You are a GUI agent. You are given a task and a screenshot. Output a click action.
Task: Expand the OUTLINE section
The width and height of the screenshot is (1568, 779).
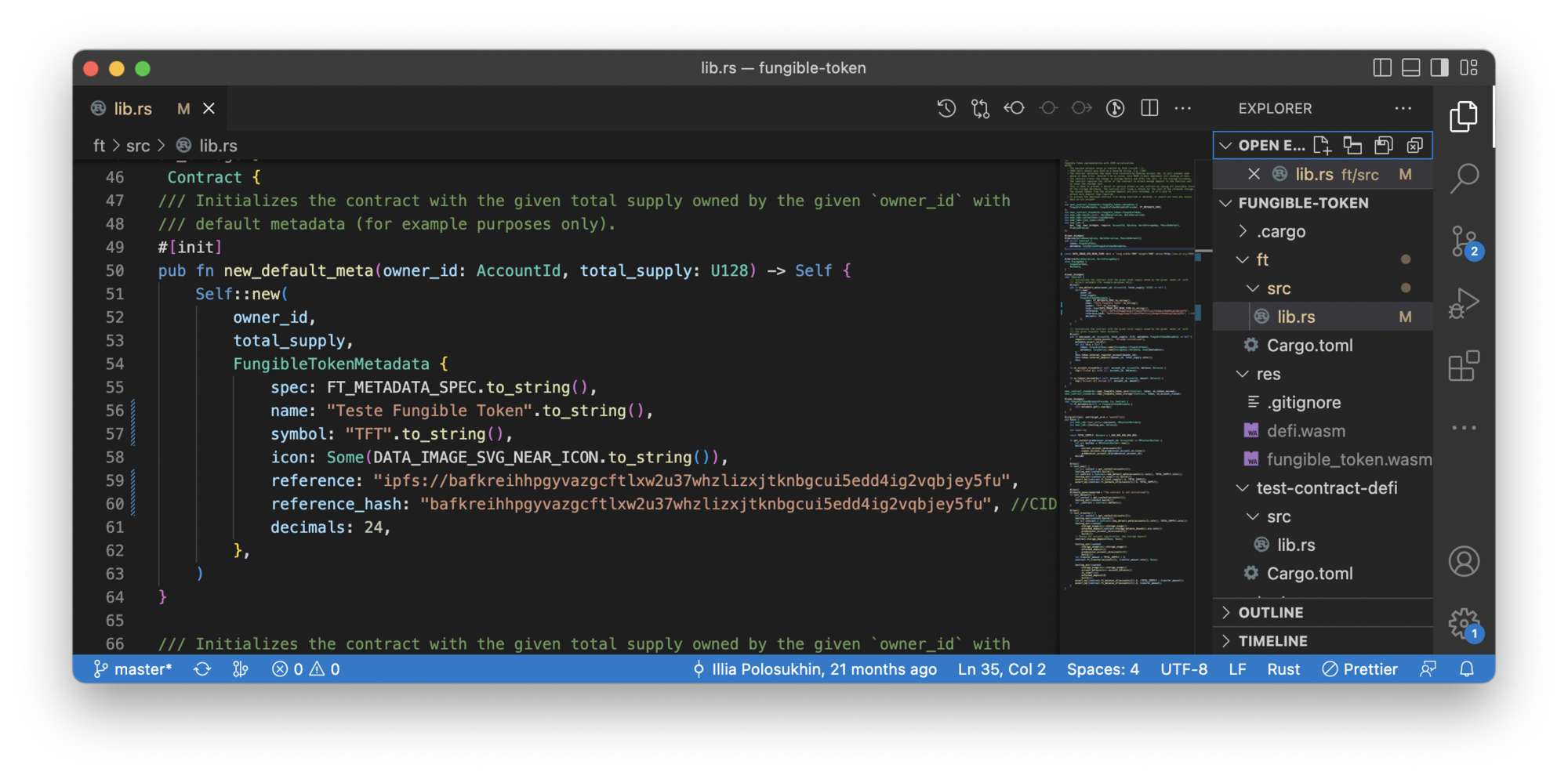[x=1270, y=613]
